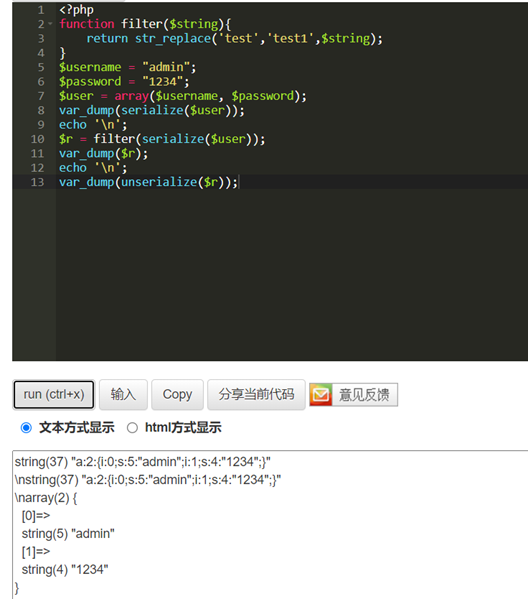Click the closing brace on line 4
This screenshot has height=599, width=528.
click(x=62, y=53)
